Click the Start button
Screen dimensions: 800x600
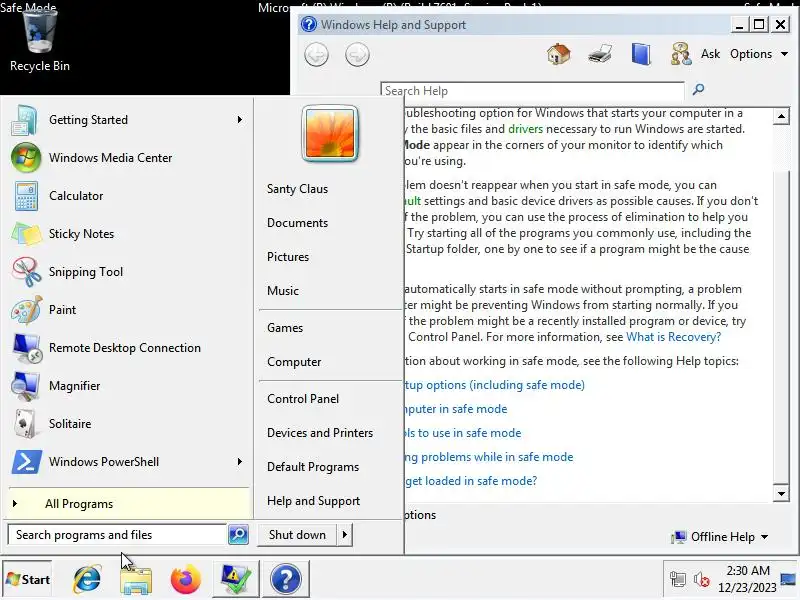28,580
